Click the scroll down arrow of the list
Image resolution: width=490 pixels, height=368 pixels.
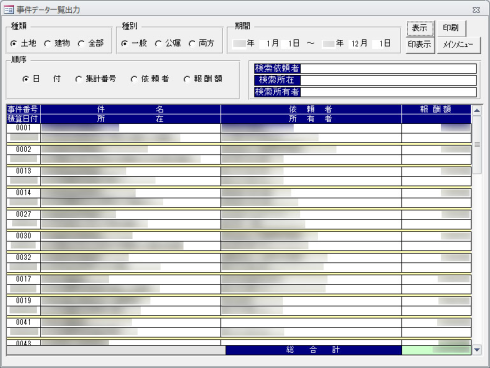click(477, 350)
